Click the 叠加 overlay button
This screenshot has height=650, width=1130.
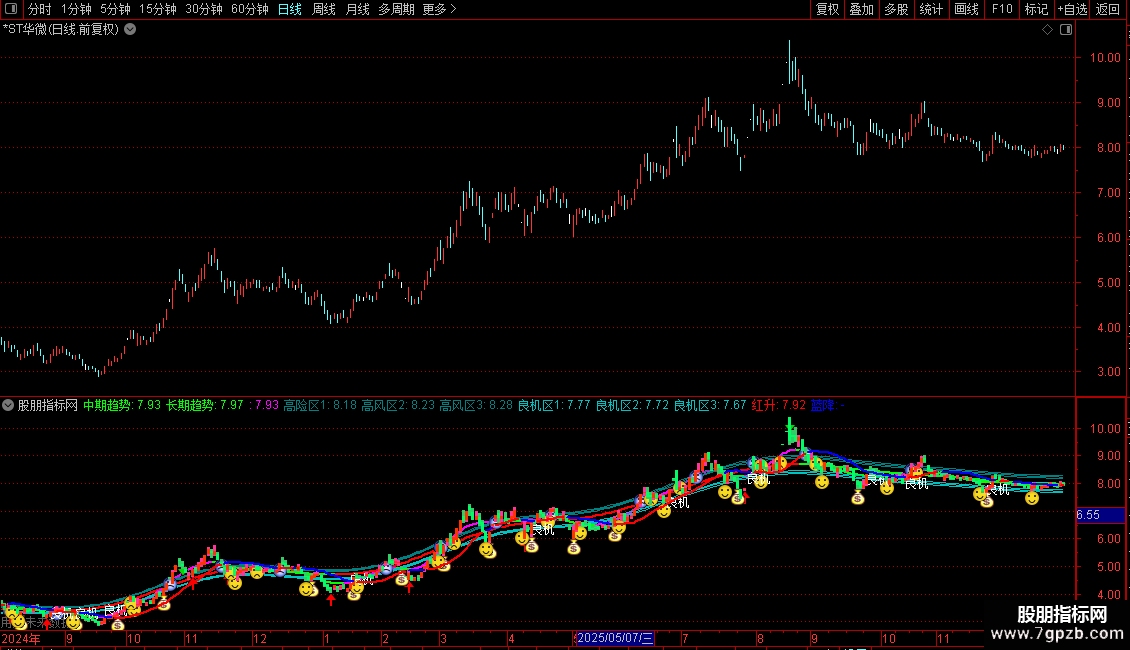[862, 9]
